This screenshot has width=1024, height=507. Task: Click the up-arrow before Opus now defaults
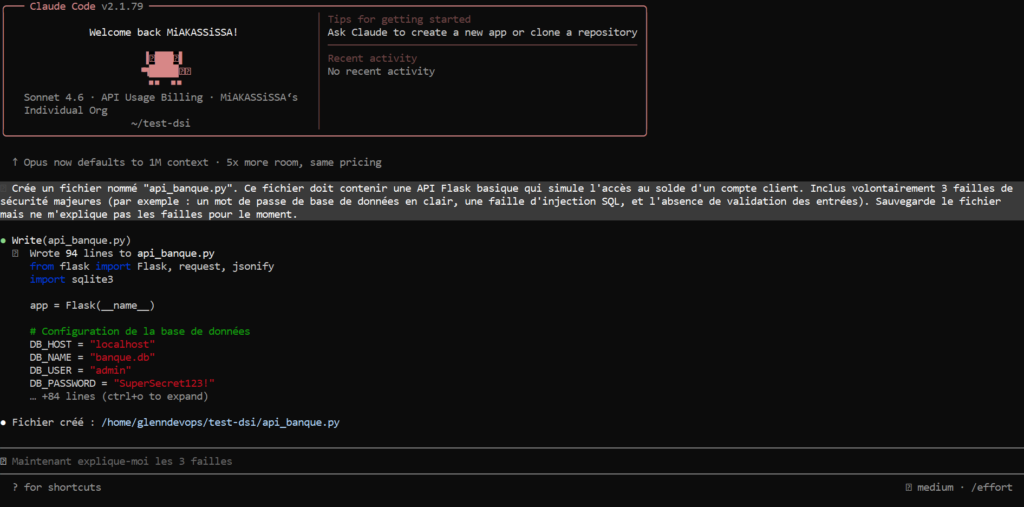coord(15,162)
